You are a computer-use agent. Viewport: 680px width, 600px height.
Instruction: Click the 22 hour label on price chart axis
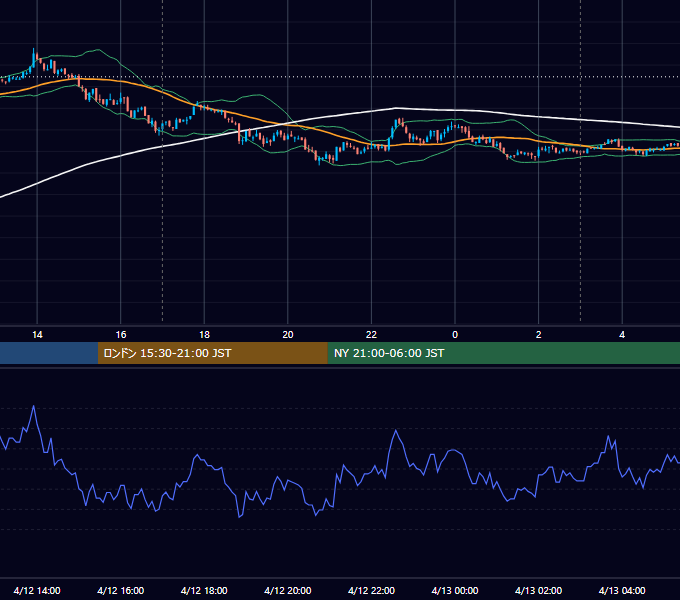coord(371,335)
